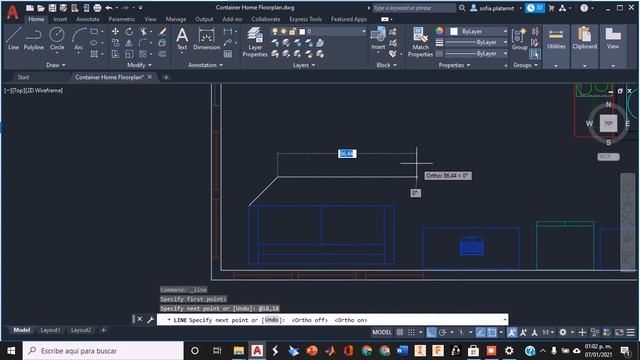Click the object color wheel swatch
This screenshot has height=360, width=640.
pos(439,31)
